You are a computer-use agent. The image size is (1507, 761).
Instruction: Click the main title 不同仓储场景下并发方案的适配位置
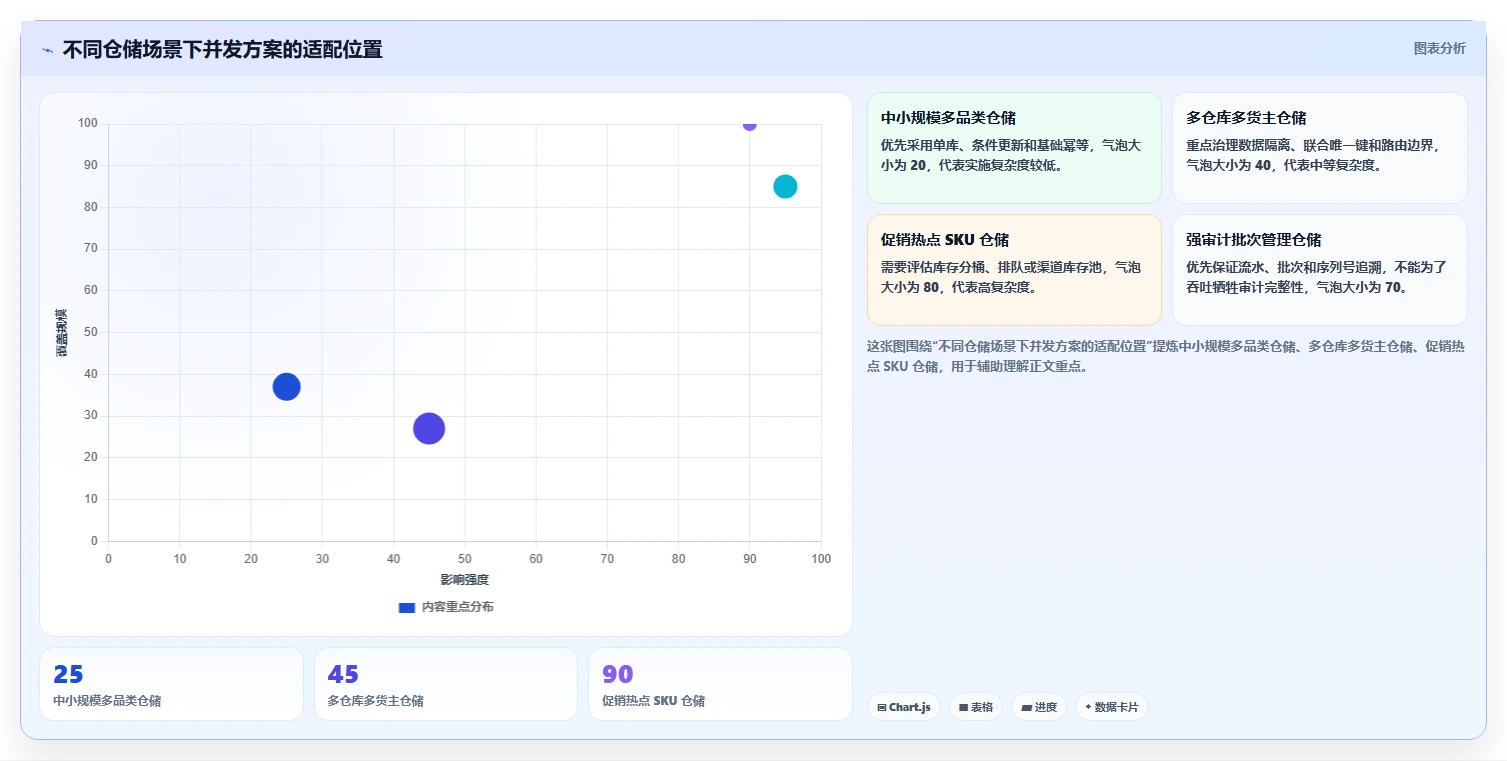coord(222,49)
